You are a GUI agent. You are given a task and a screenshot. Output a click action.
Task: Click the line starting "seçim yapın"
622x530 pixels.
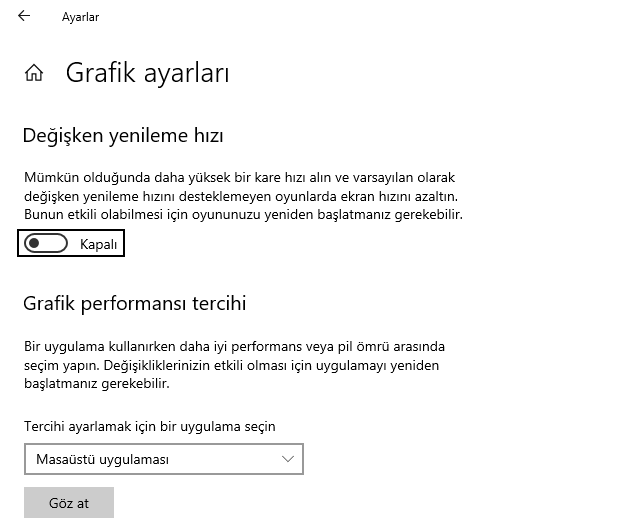233,365
